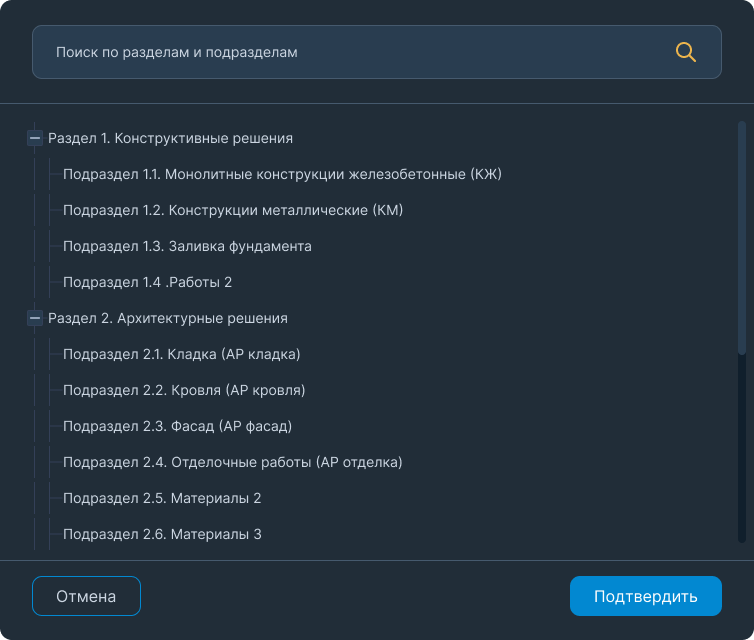Choose Подраздел 2.5 Материалы 2

(x=162, y=499)
